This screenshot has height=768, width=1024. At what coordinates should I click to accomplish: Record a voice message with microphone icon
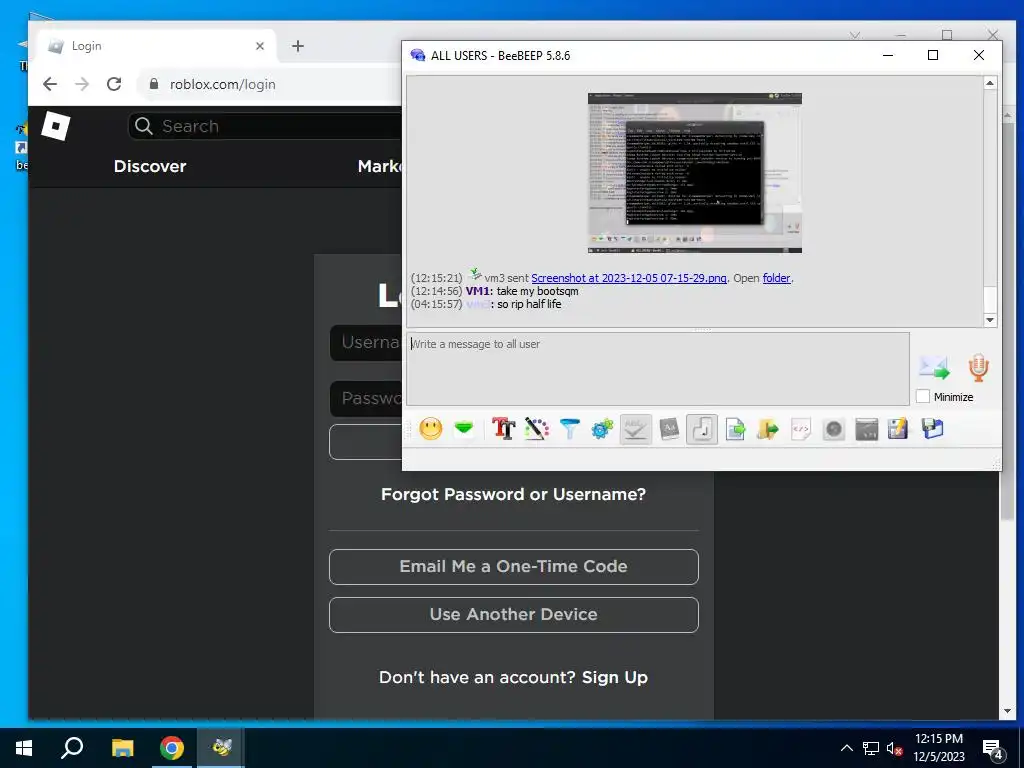click(x=978, y=368)
